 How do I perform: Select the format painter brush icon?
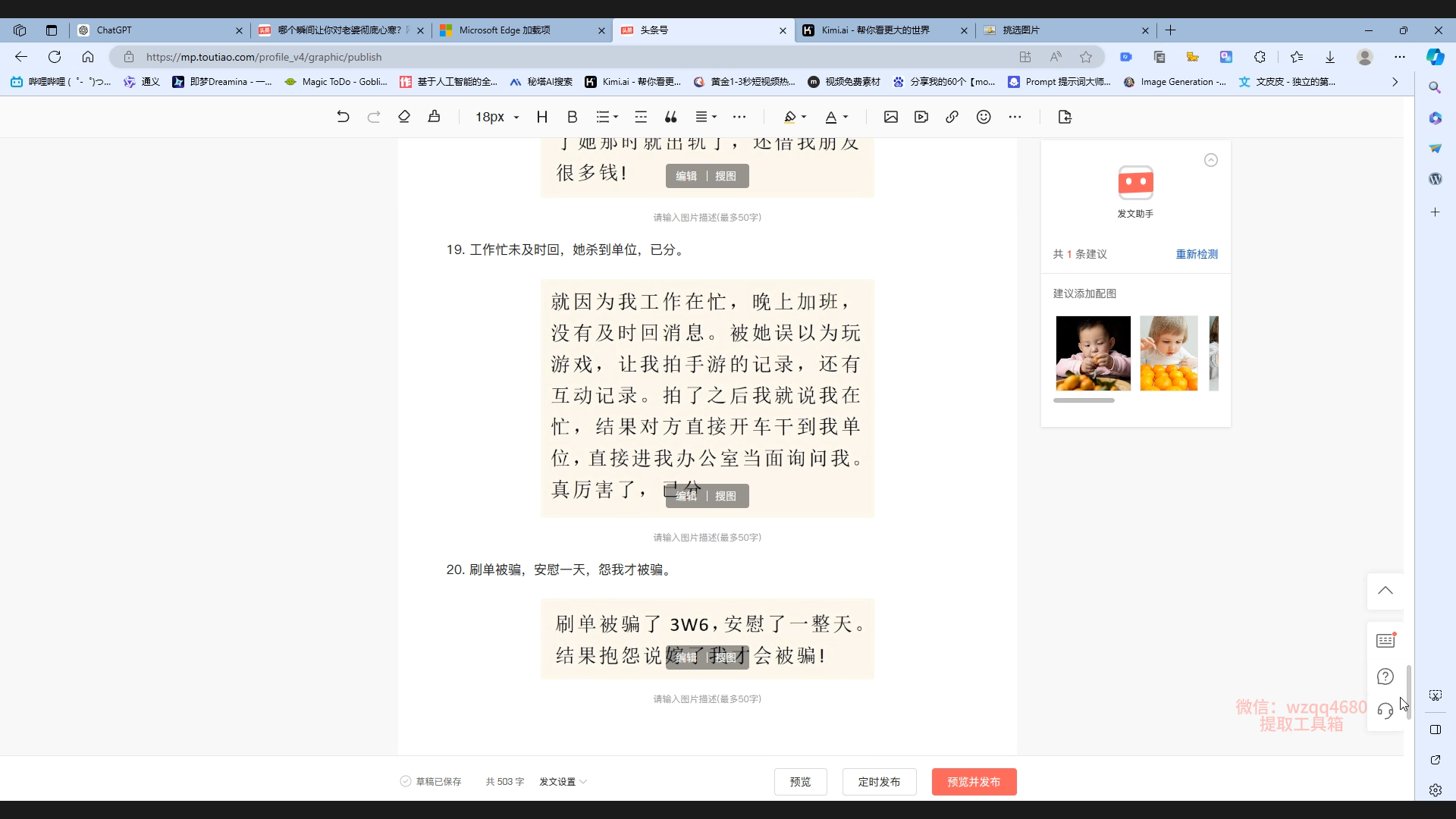(435, 117)
